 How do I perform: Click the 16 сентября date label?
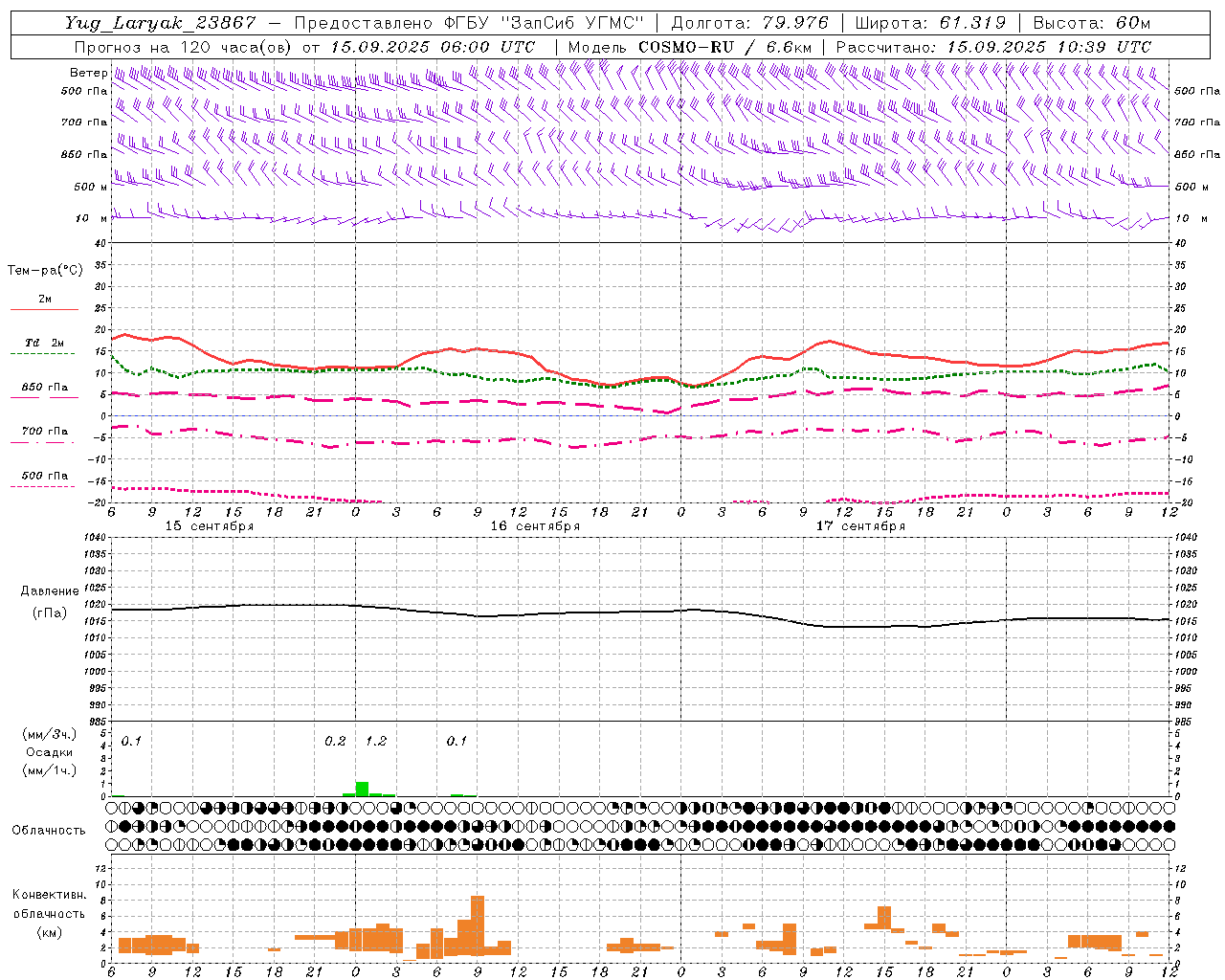pos(535,526)
